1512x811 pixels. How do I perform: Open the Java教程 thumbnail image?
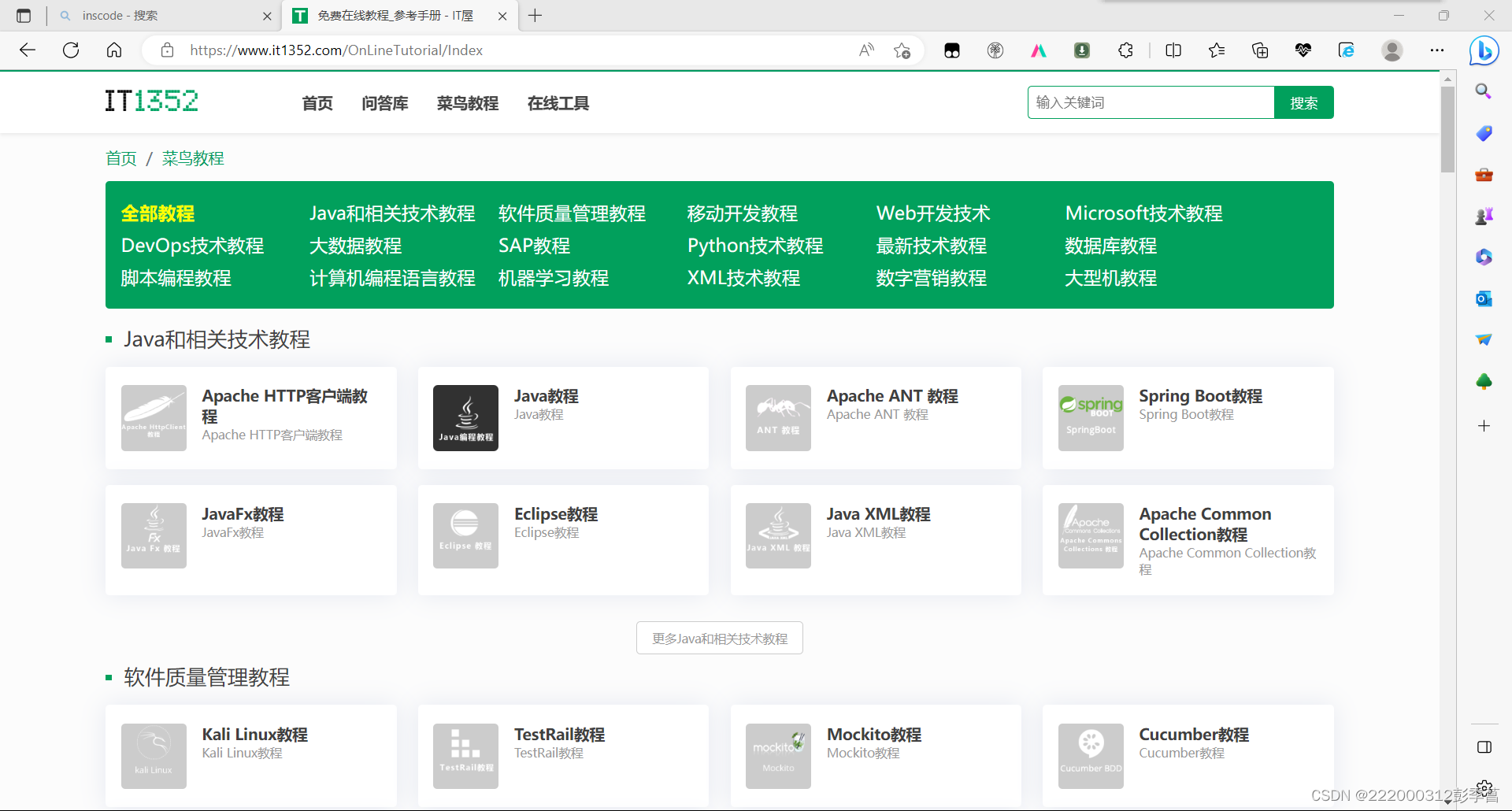click(x=465, y=418)
